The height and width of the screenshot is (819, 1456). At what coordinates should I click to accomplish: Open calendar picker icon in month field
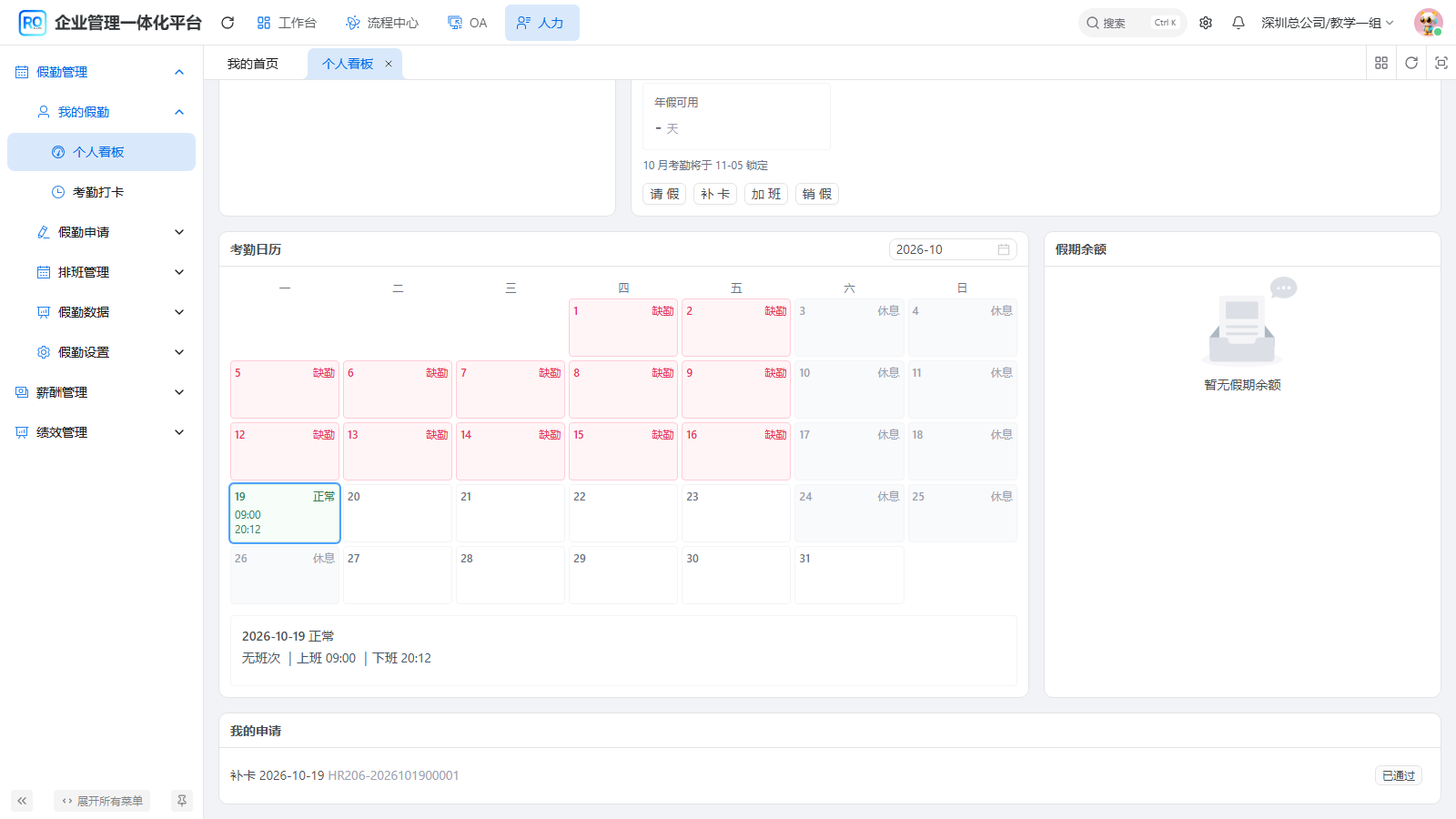tap(1004, 249)
